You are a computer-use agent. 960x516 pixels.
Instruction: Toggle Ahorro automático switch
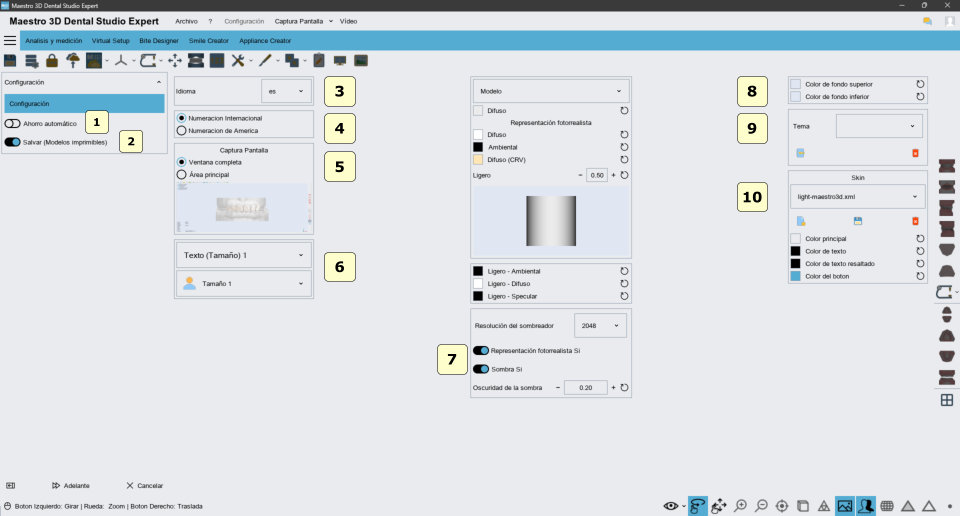(x=12, y=124)
